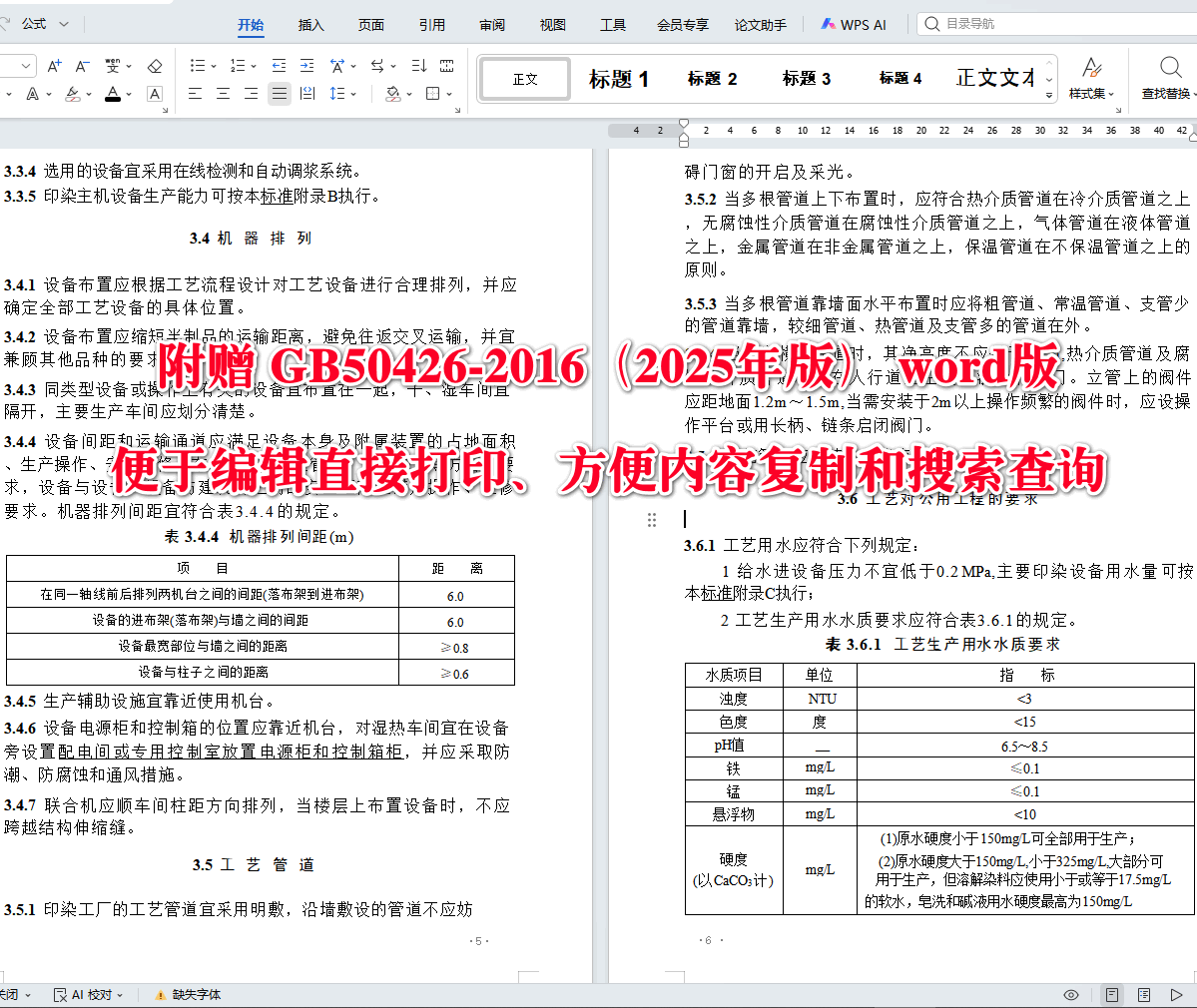Screen dimensions: 1197x1008
Task: Click the line spacing icon
Action: coord(336,94)
